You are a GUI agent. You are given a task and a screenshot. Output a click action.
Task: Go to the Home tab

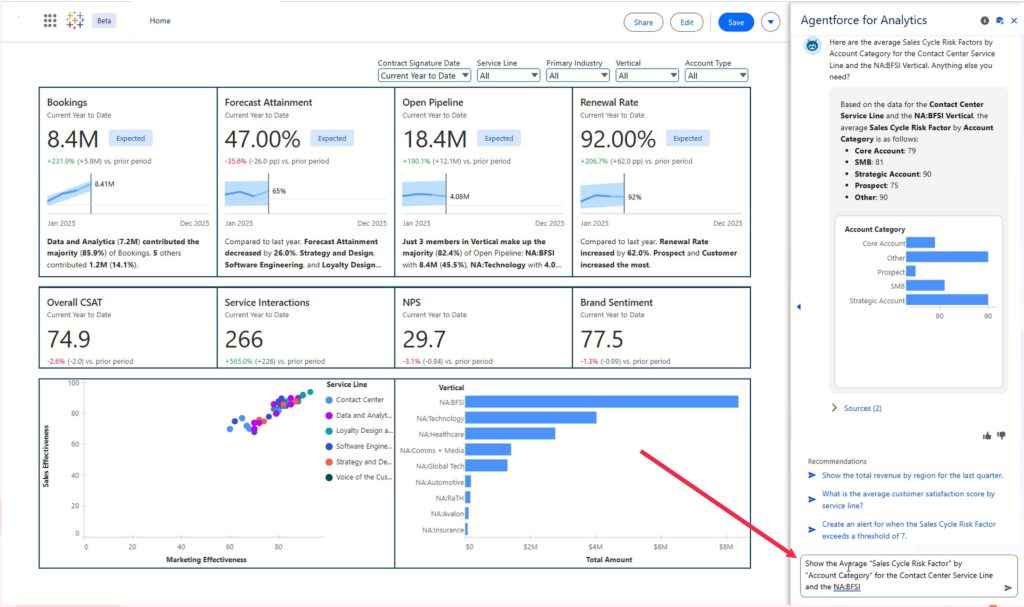[160, 21]
